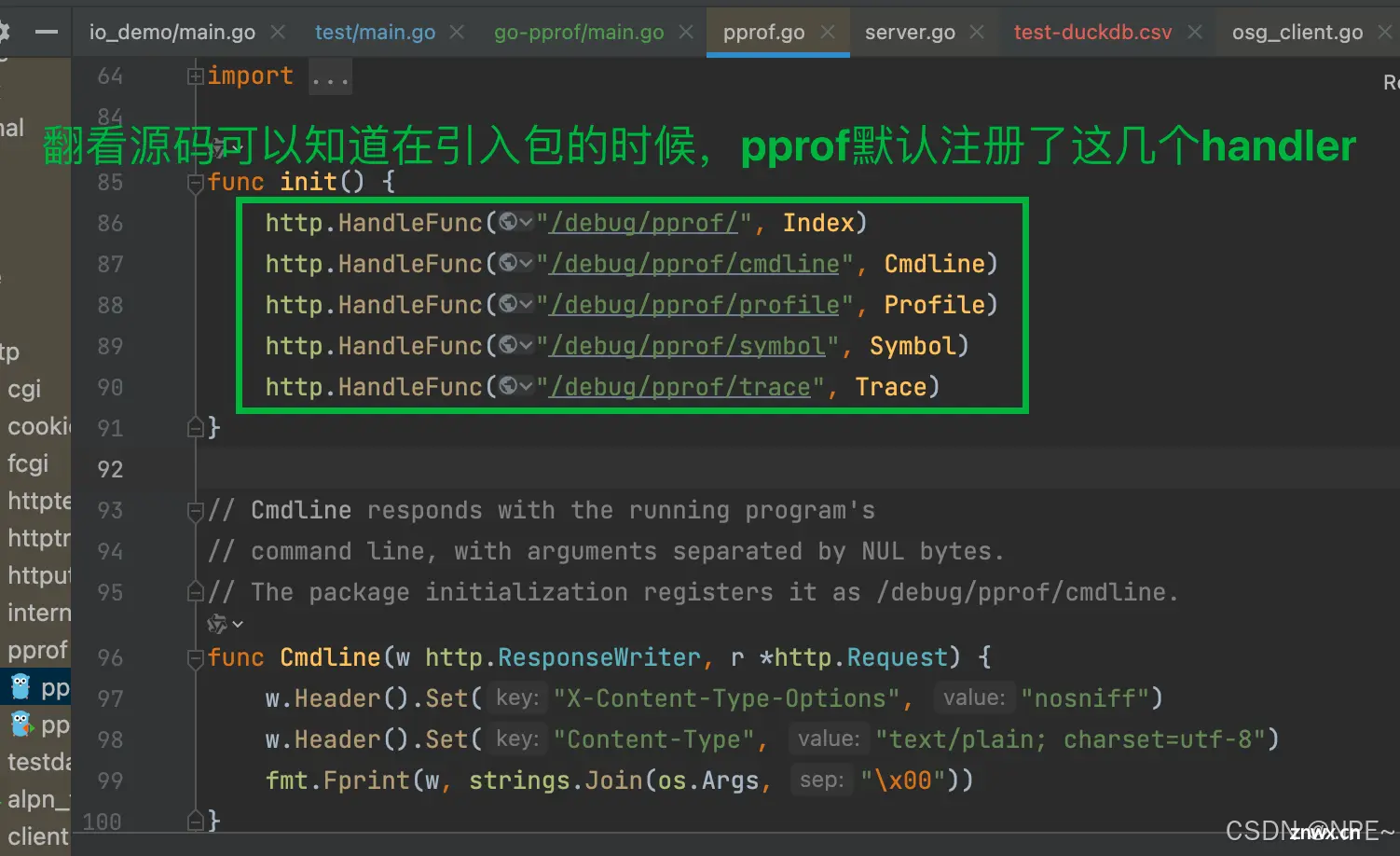Select the cgi folder in project tree
This screenshot has width=1400, height=856.
click(x=24, y=389)
